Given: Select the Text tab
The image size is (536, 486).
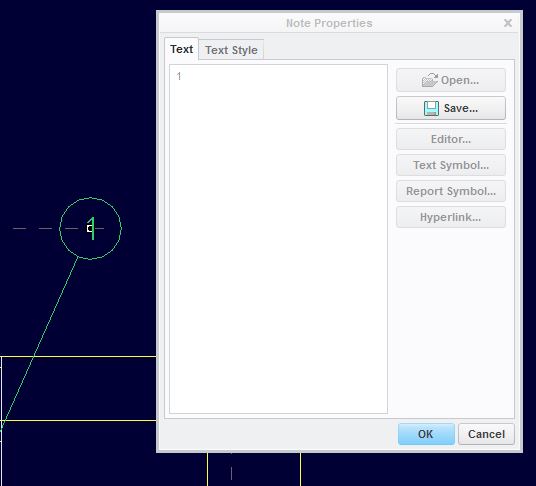Looking at the screenshot, I should click(x=182, y=49).
